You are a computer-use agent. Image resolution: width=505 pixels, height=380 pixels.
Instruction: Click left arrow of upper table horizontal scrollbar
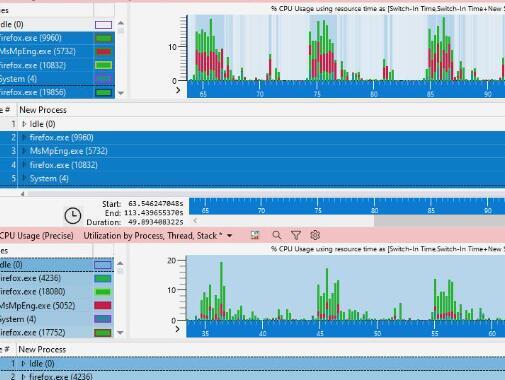coord(22,194)
